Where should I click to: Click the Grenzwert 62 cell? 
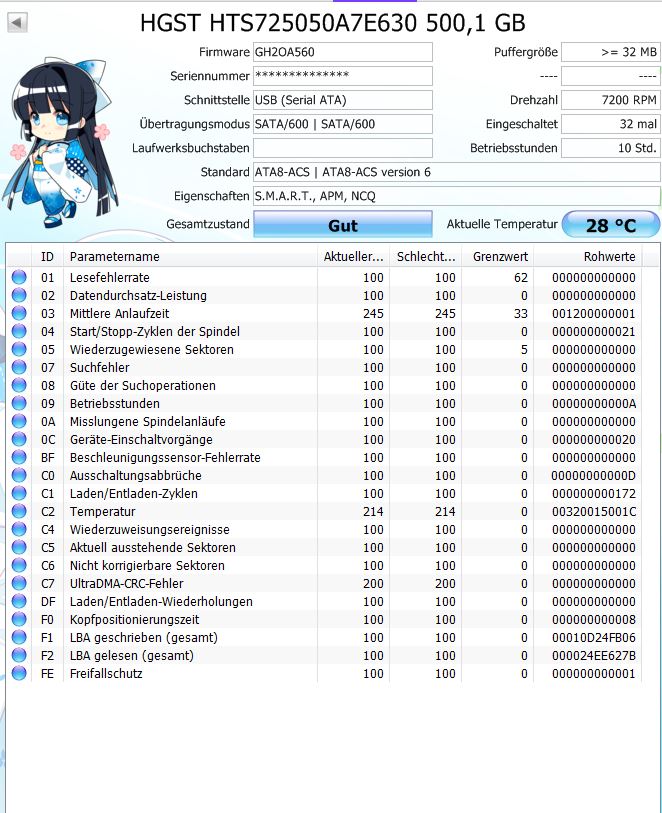pyautogui.click(x=520, y=277)
